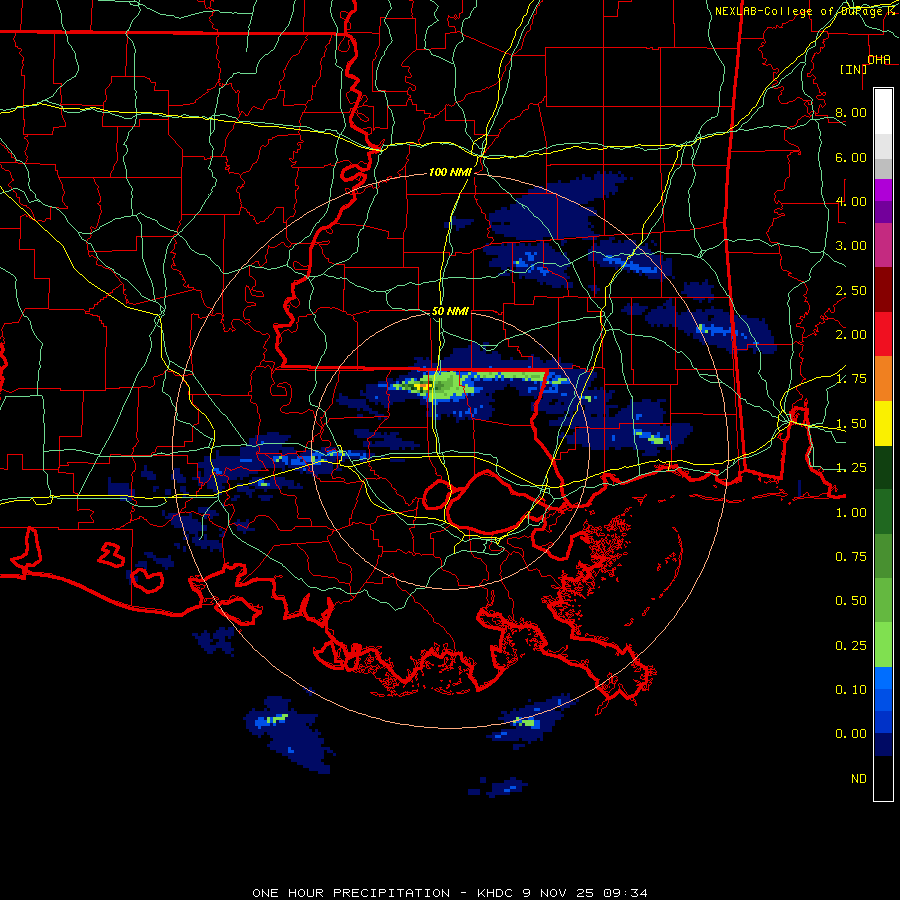The width and height of the screenshot is (900, 900).
Task: Click the 4.00 legend value
Action: pyautogui.click(x=850, y=201)
